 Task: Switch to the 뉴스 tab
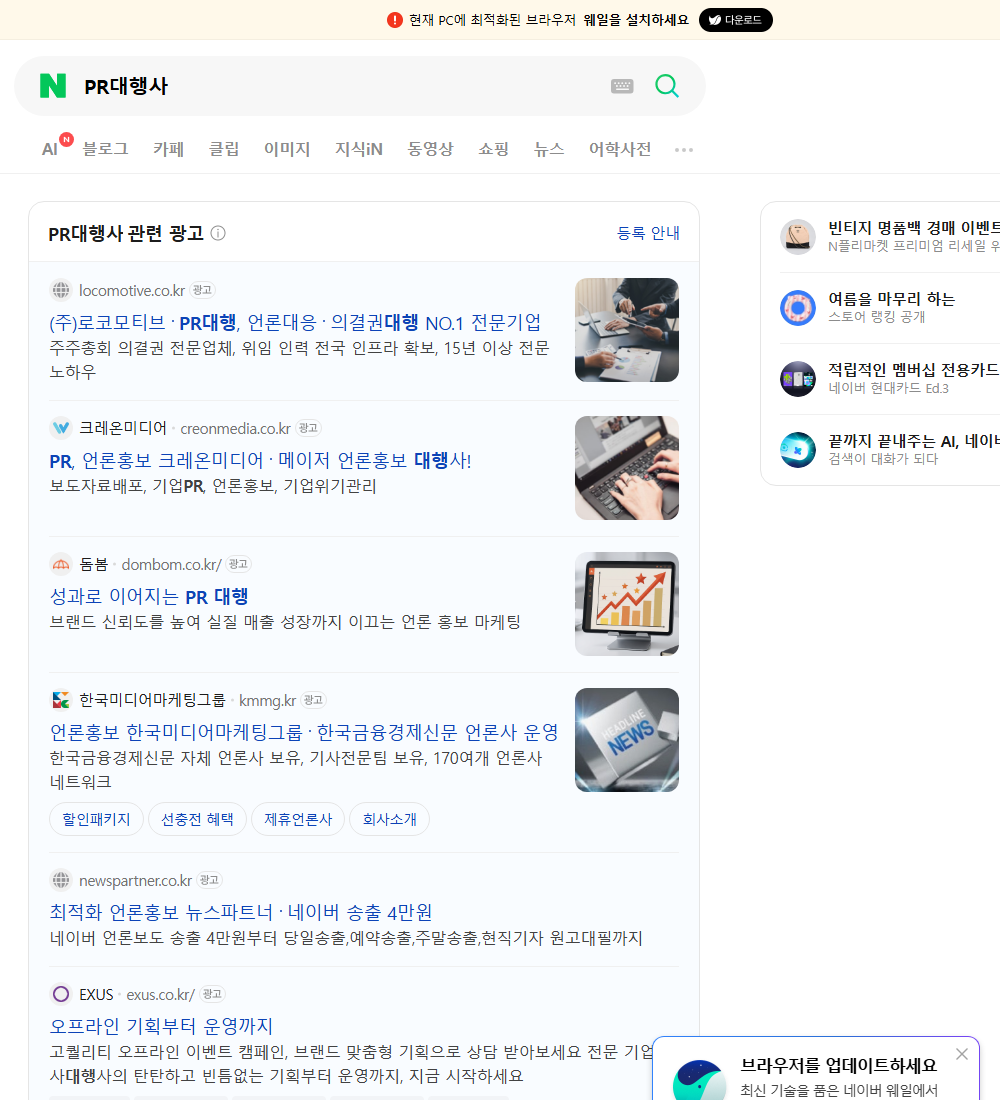tap(549, 149)
